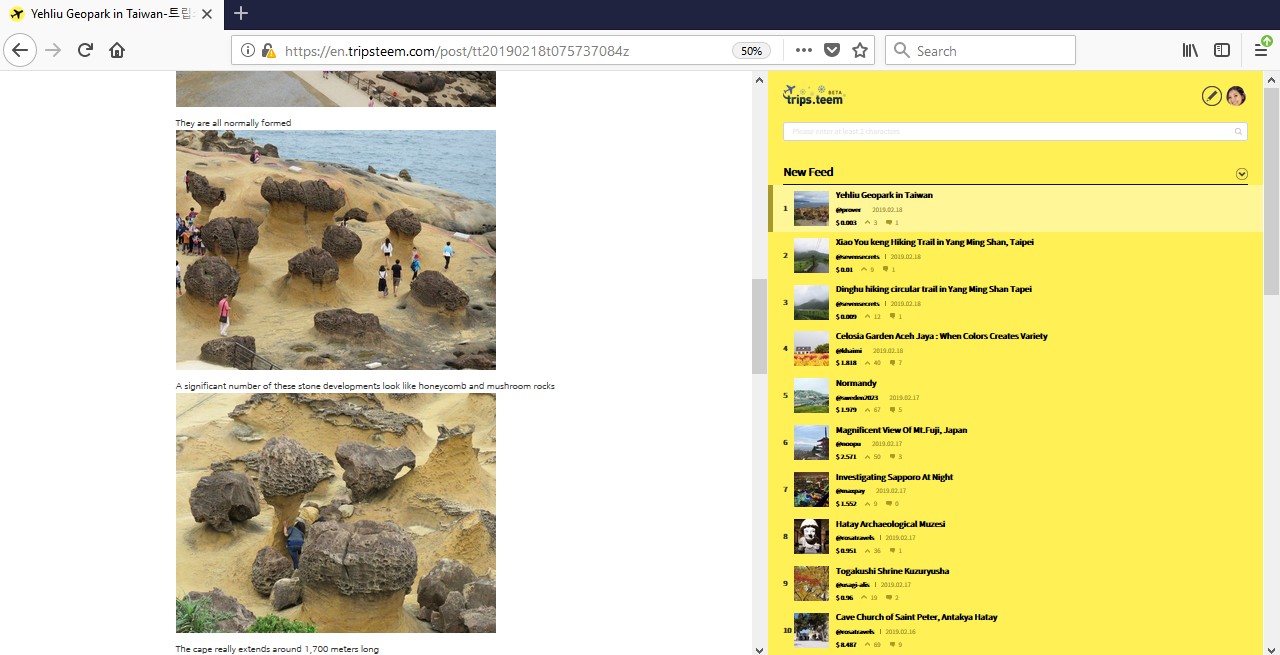This screenshot has width=1280, height=655.
Task: Click comment icon on Sapporo At Night post
Action: (890, 504)
